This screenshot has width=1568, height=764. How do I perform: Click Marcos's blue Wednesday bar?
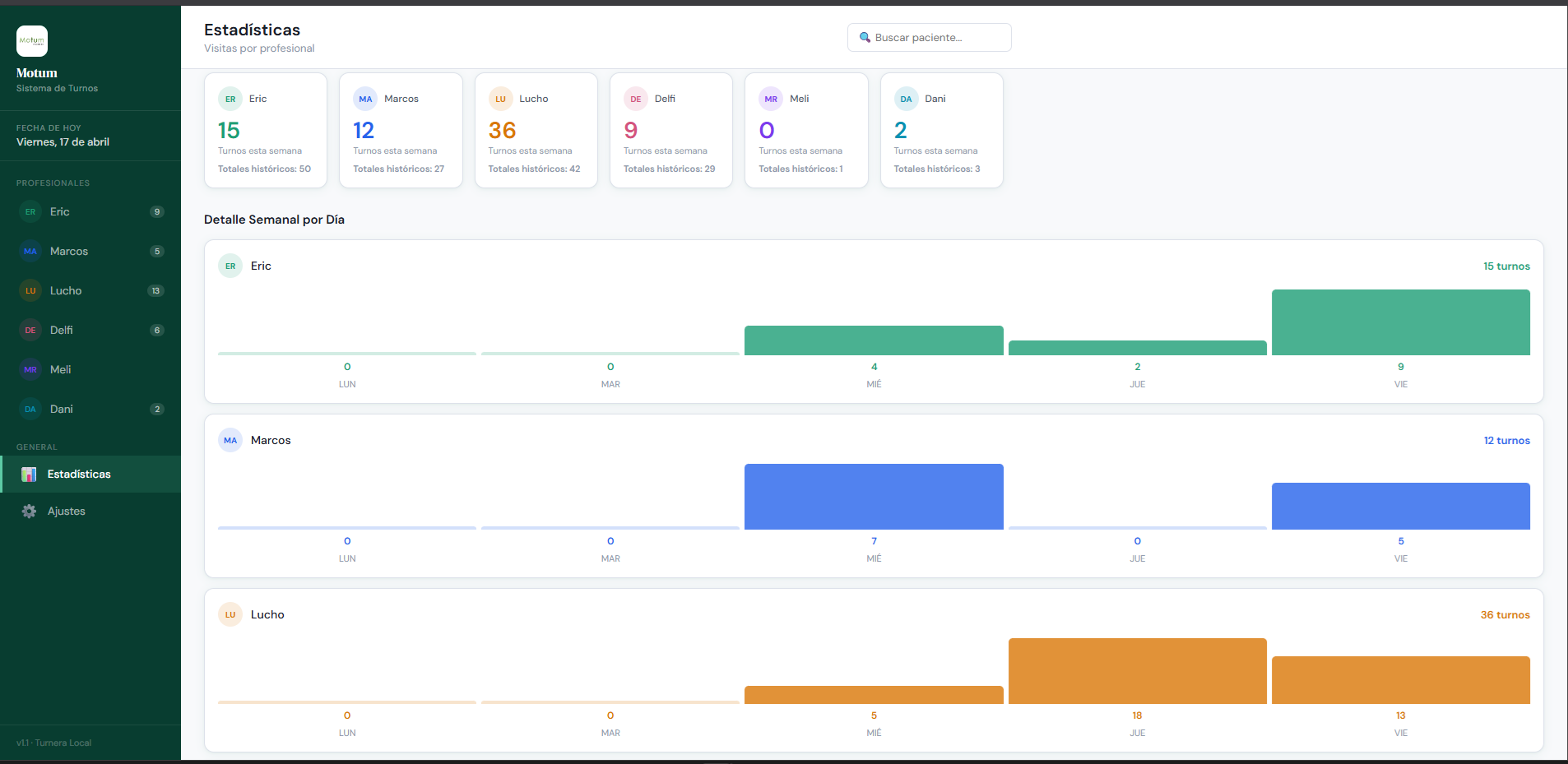pos(874,497)
